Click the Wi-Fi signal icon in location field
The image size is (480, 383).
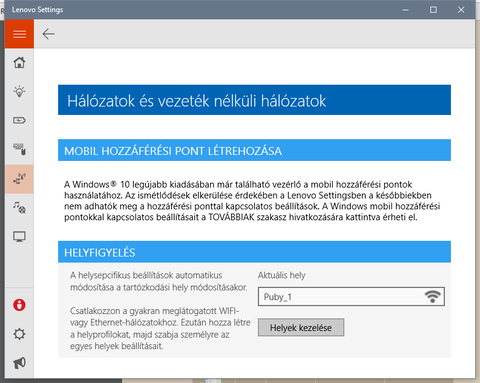[433, 296]
